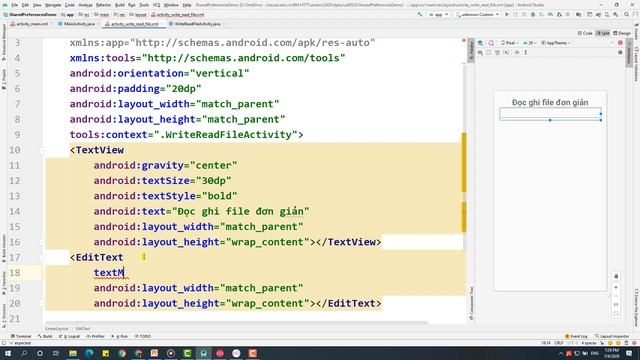Viewport: 640px width, 360px height.
Task: Switch editor to Split view
Action: 603,33
